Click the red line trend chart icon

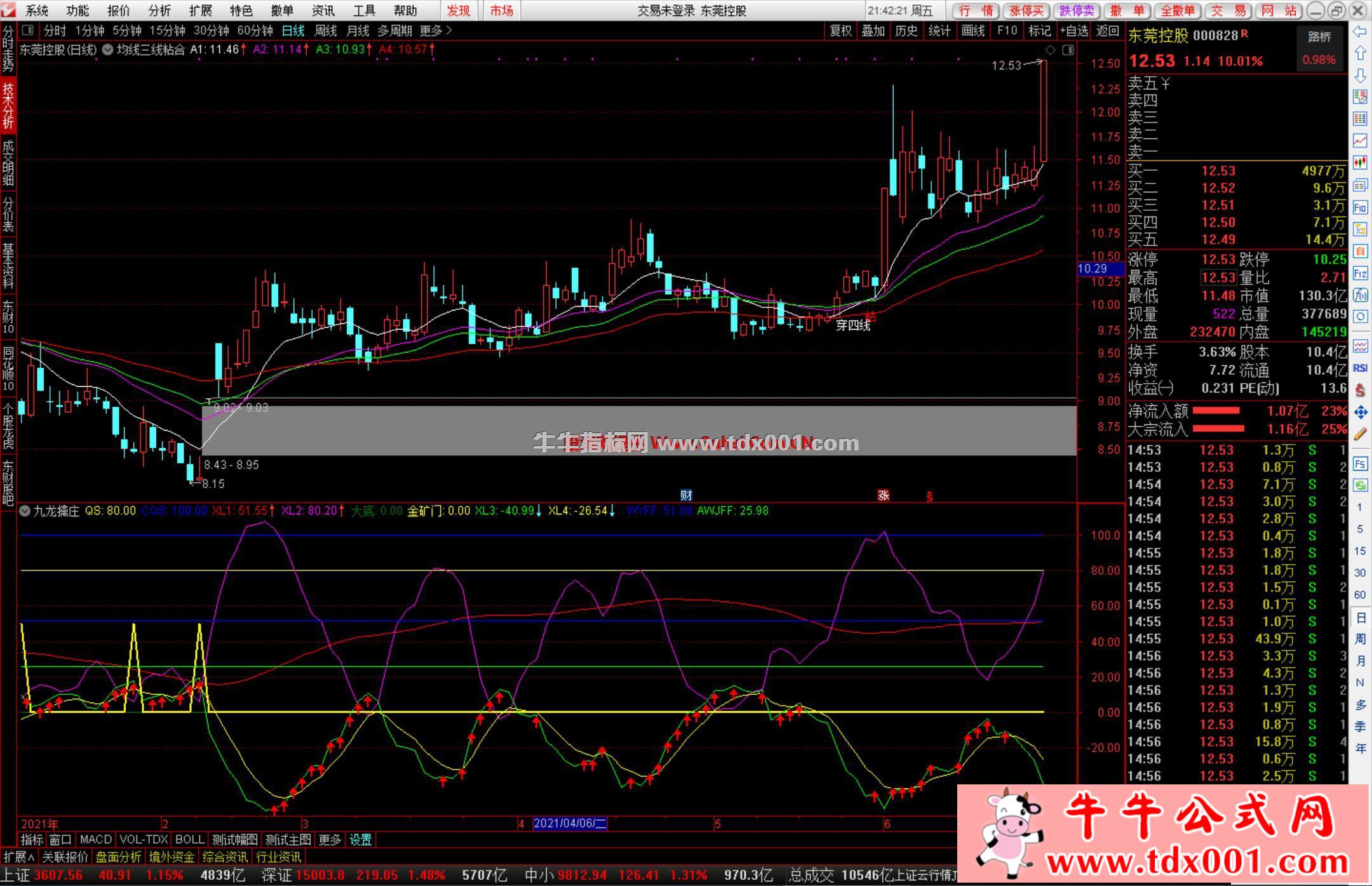point(1360,140)
